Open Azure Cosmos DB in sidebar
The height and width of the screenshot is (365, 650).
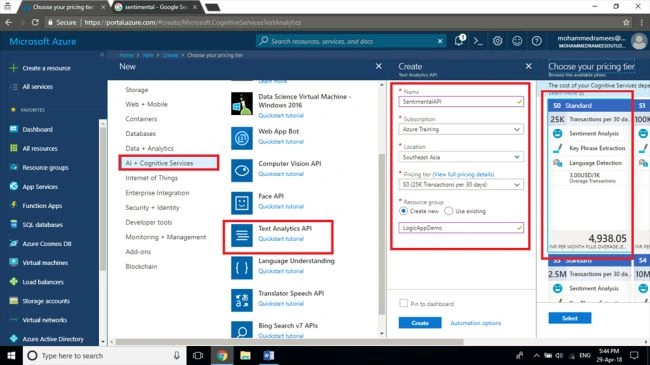[x=46, y=244]
